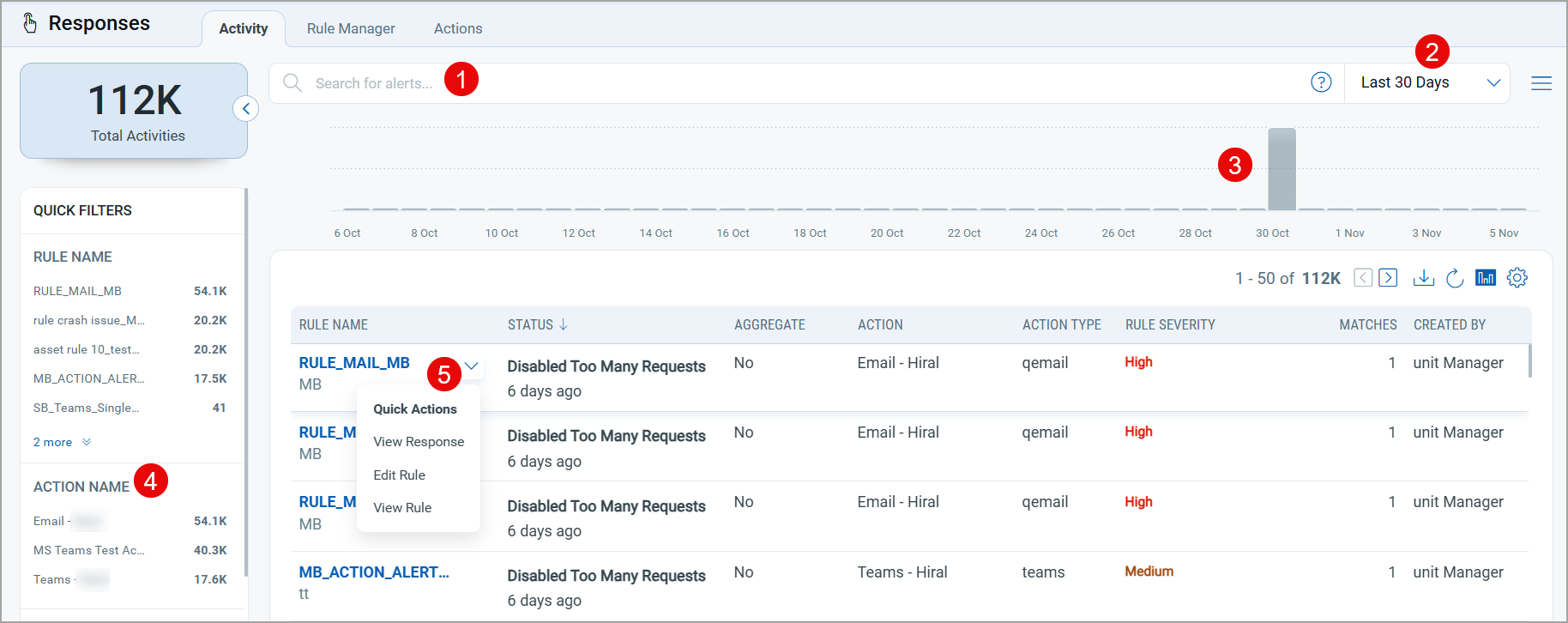Choose Edit Rule in quick actions menu
This screenshot has width=1568, height=623.
click(x=399, y=475)
